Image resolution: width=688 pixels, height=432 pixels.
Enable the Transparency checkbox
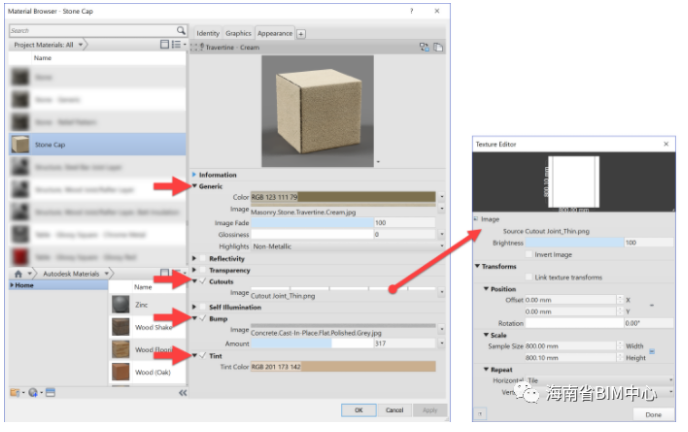203,270
